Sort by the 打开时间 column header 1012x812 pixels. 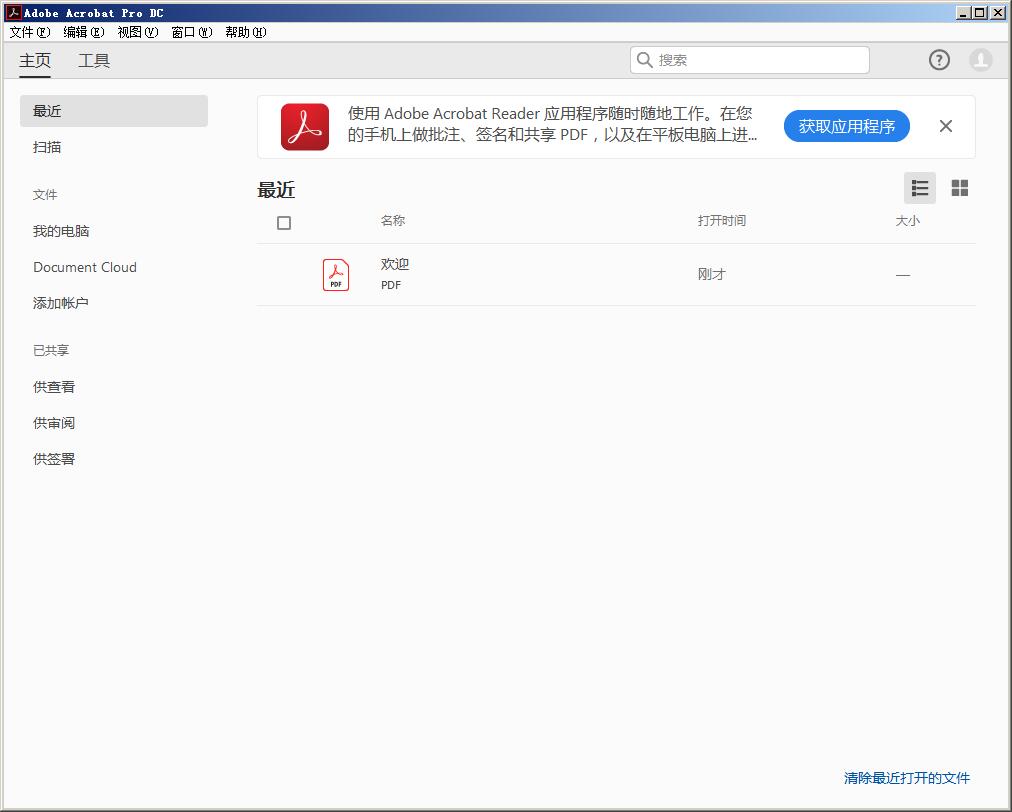[722, 221]
